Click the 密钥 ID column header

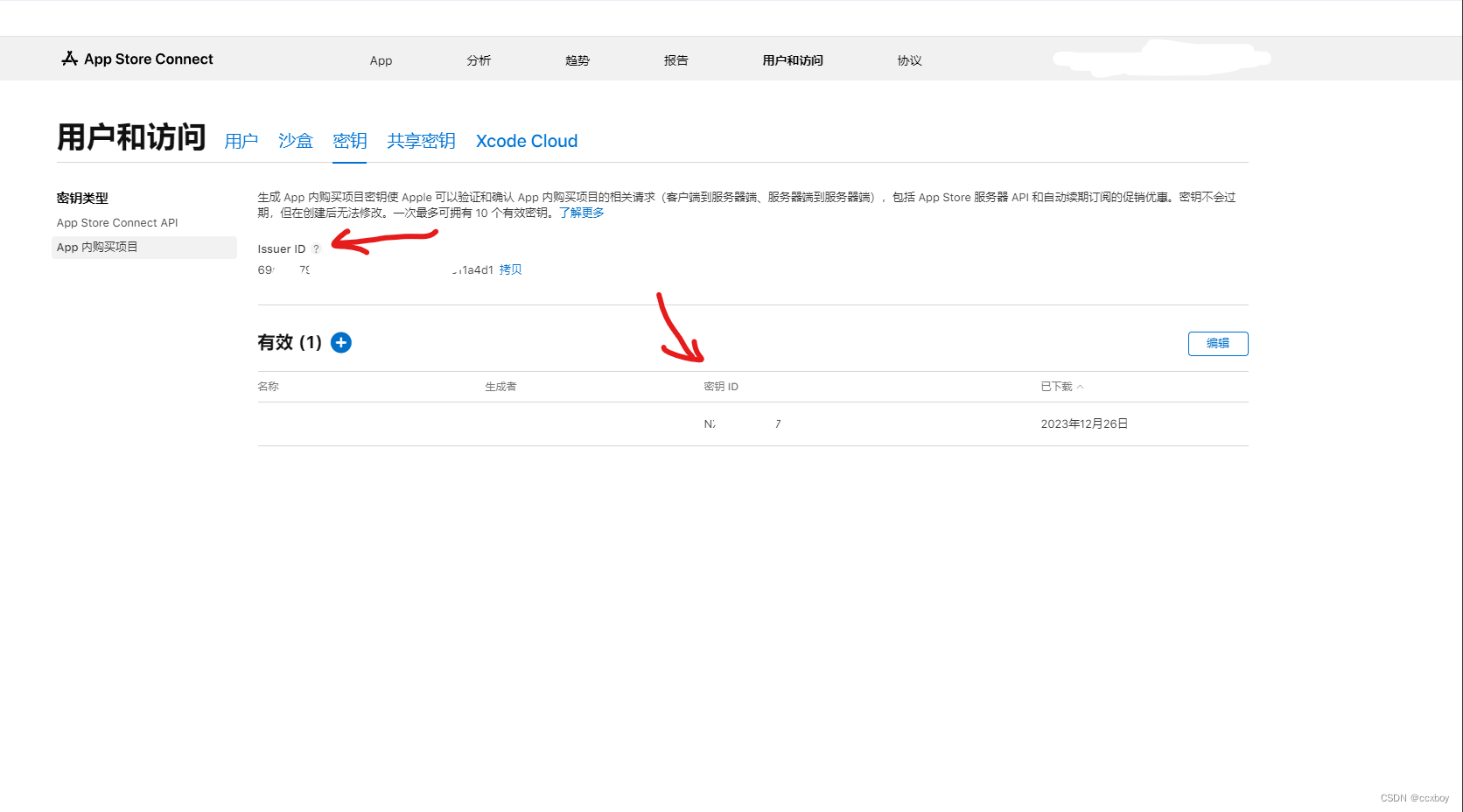point(721,387)
